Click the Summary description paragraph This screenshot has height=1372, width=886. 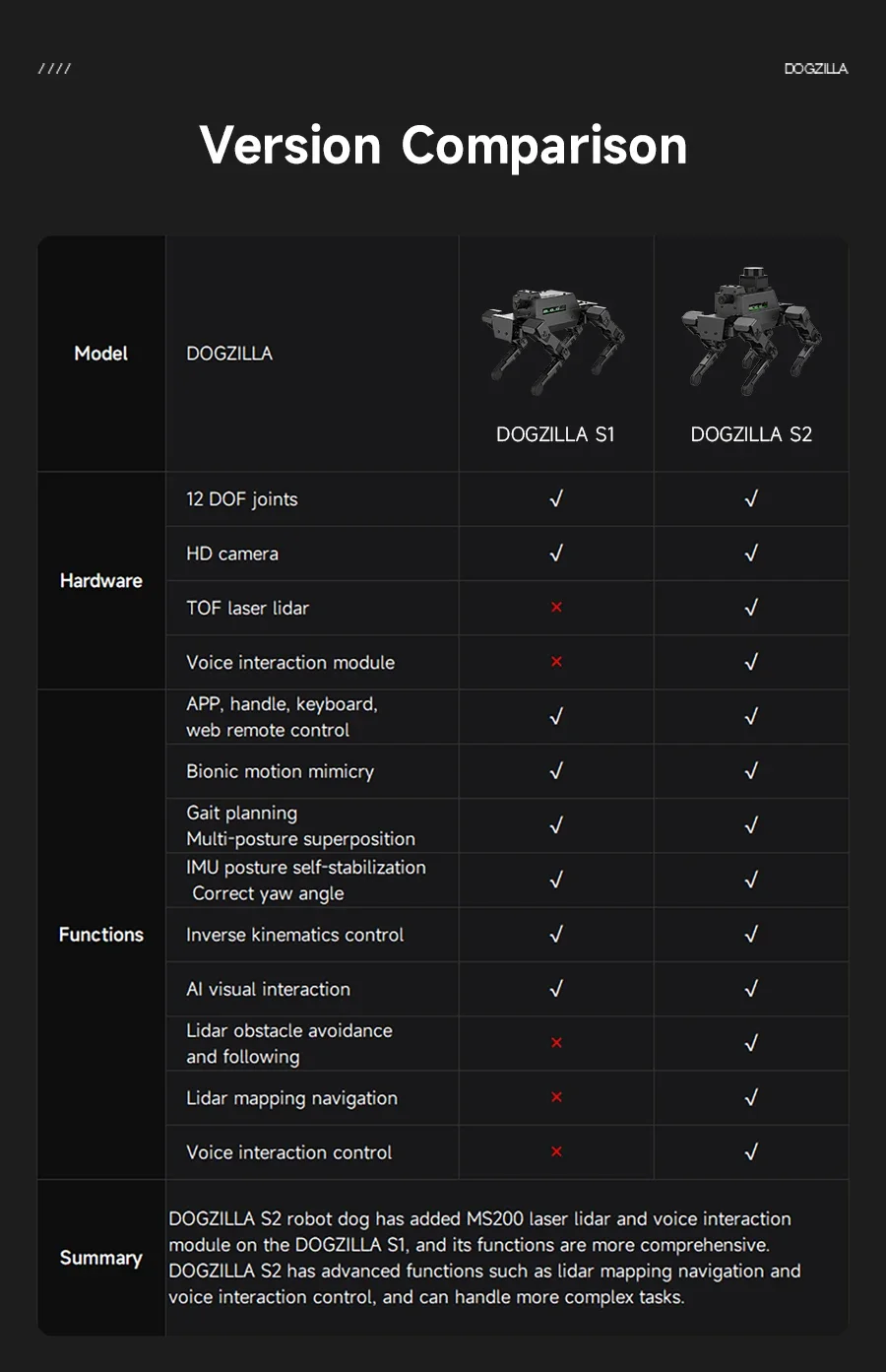coord(484,1258)
